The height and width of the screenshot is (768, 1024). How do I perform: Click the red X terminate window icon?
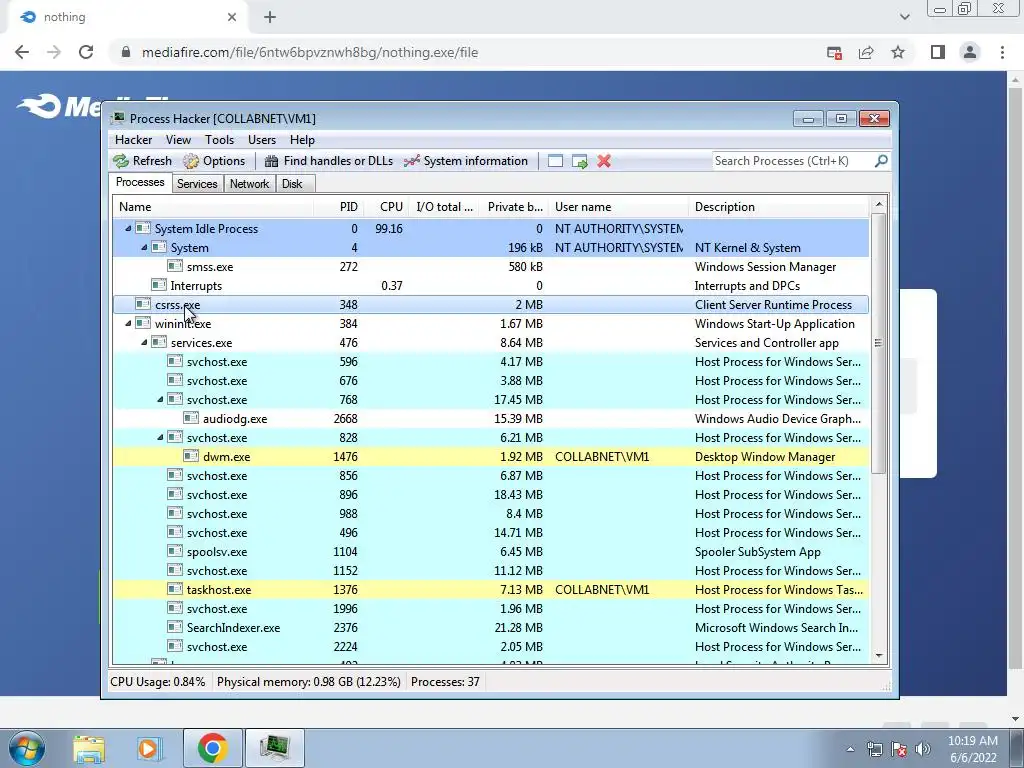tap(604, 161)
